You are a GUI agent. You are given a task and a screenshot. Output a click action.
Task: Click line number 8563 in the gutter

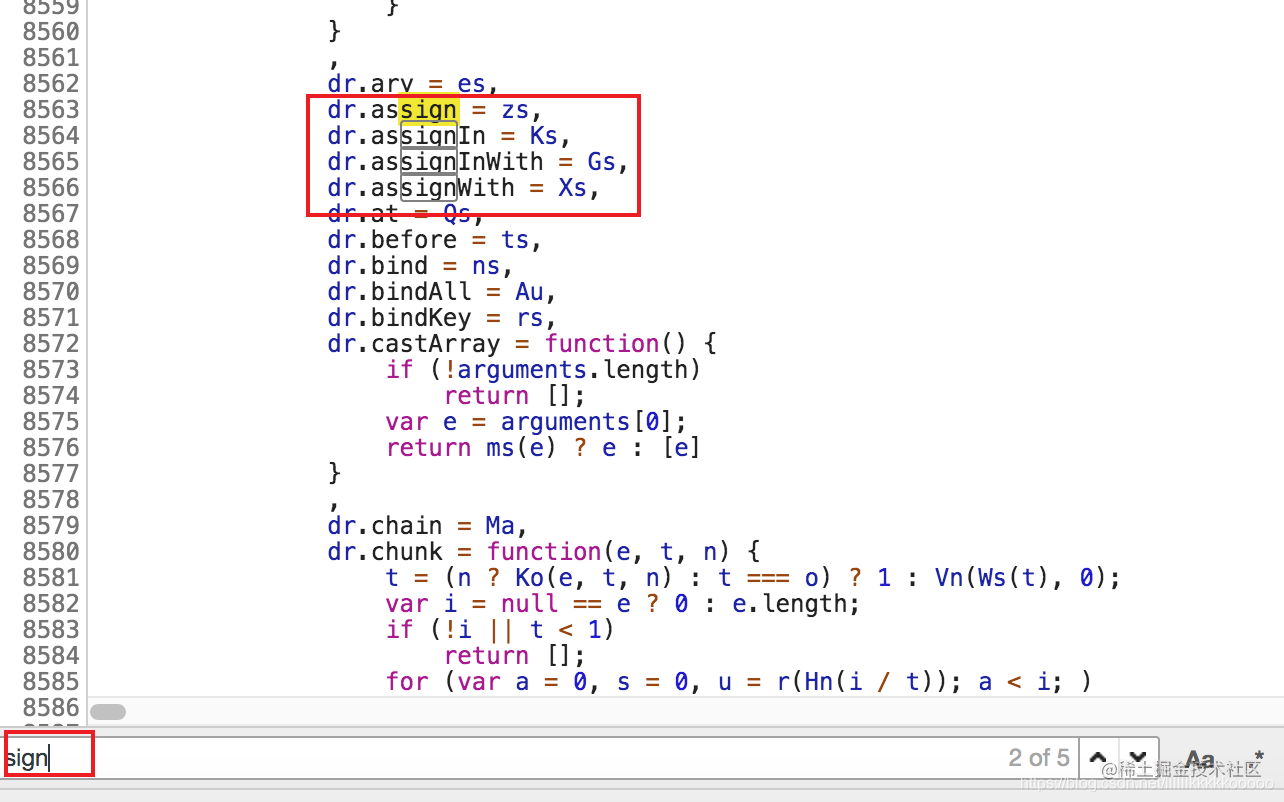(50, 110)
